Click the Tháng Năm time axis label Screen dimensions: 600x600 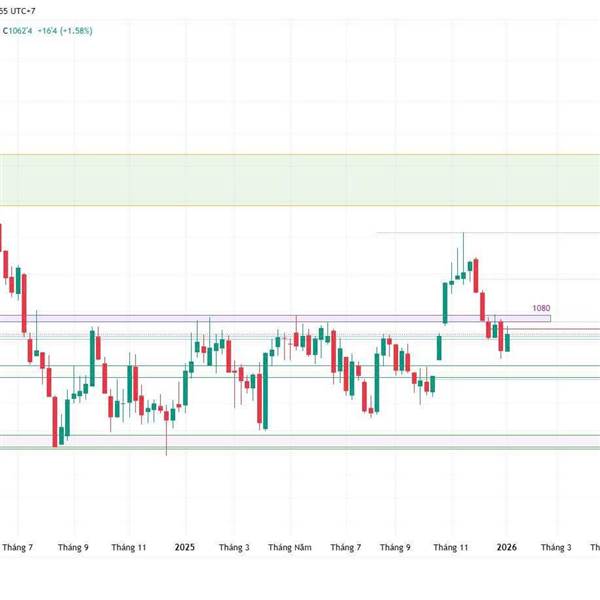290,547
